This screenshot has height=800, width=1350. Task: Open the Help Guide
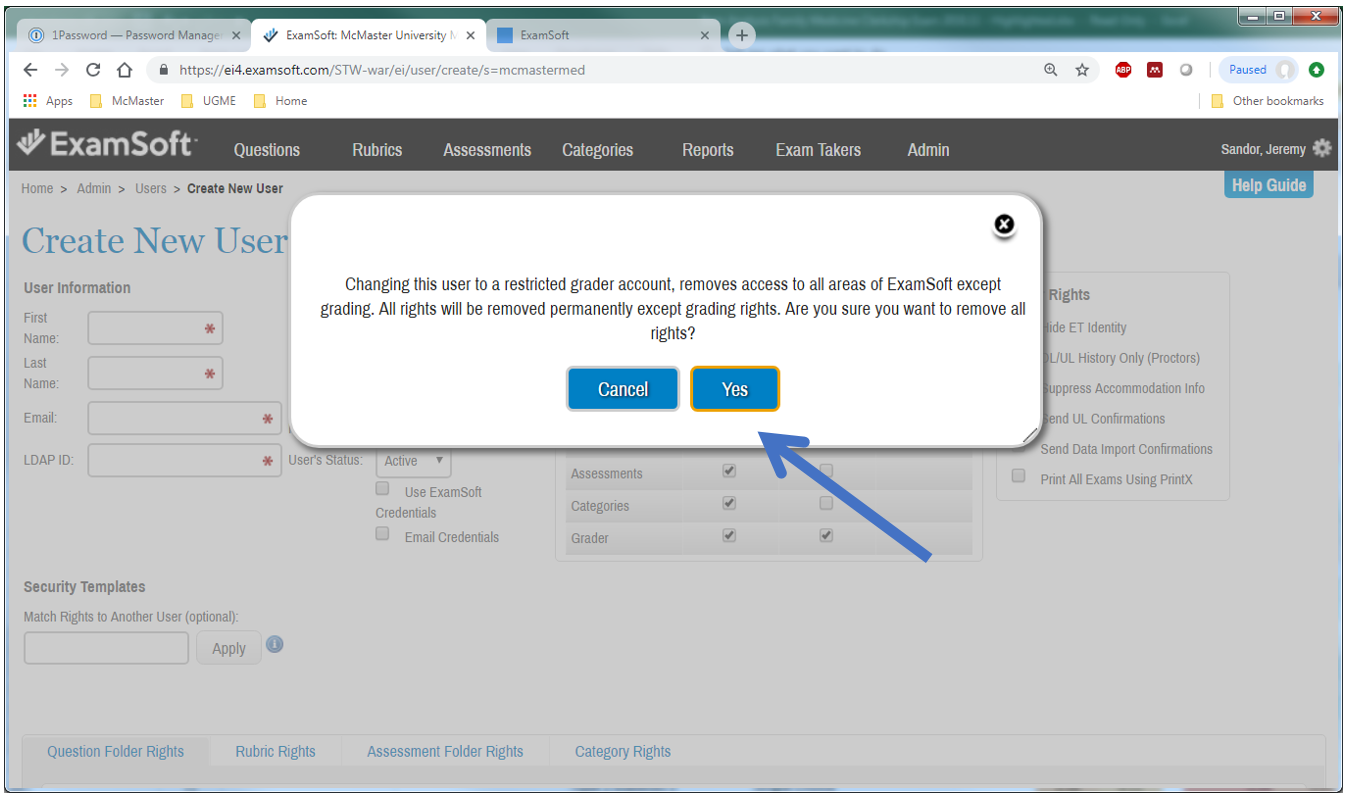pos(1269,185)
